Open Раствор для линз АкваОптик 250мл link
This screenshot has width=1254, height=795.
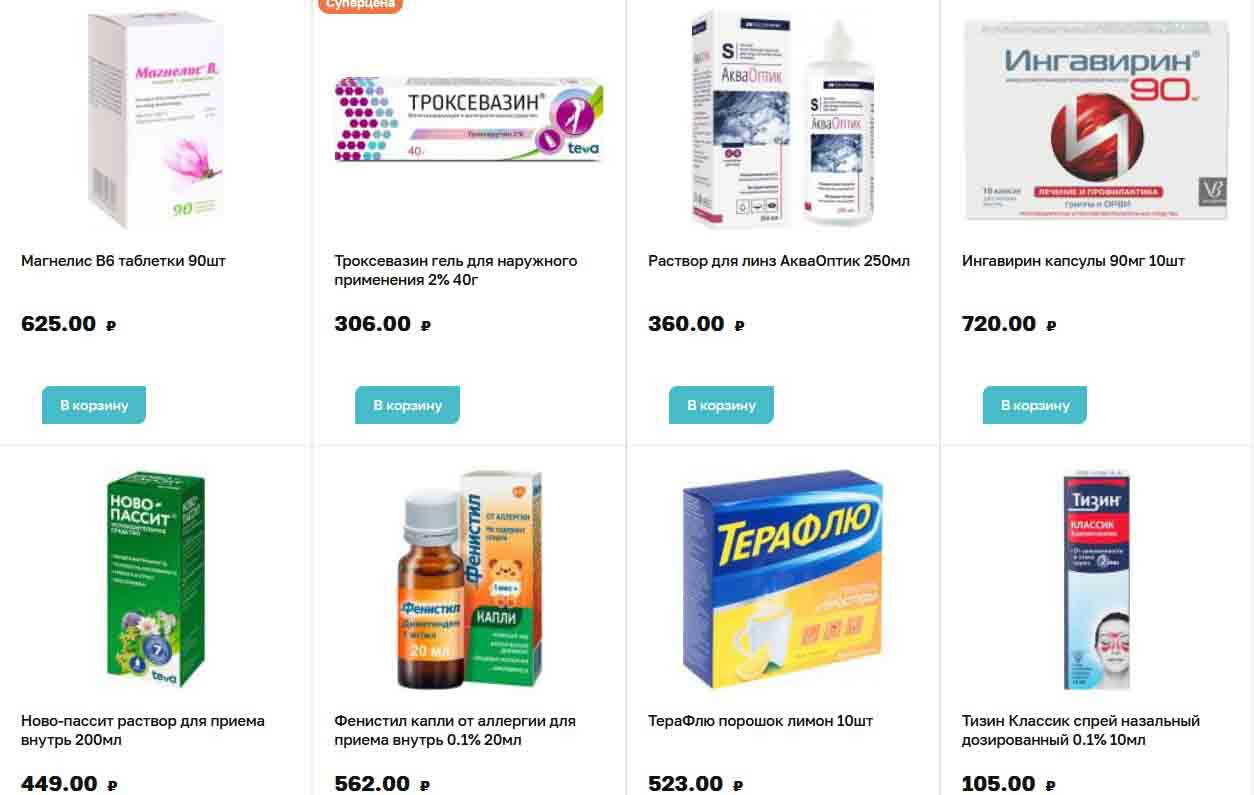(779, 261)
